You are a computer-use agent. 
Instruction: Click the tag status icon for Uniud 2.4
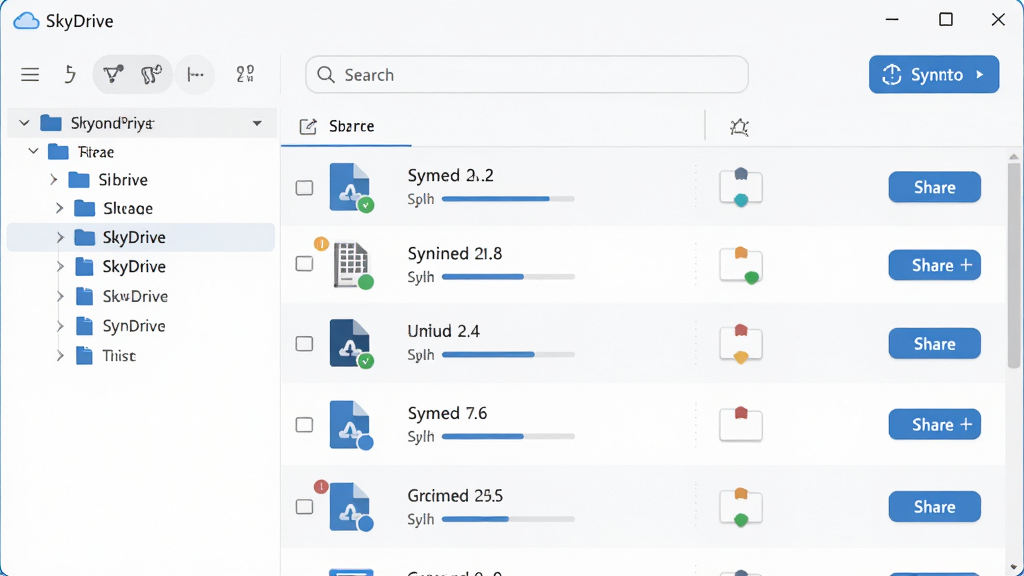pos(741,344)
